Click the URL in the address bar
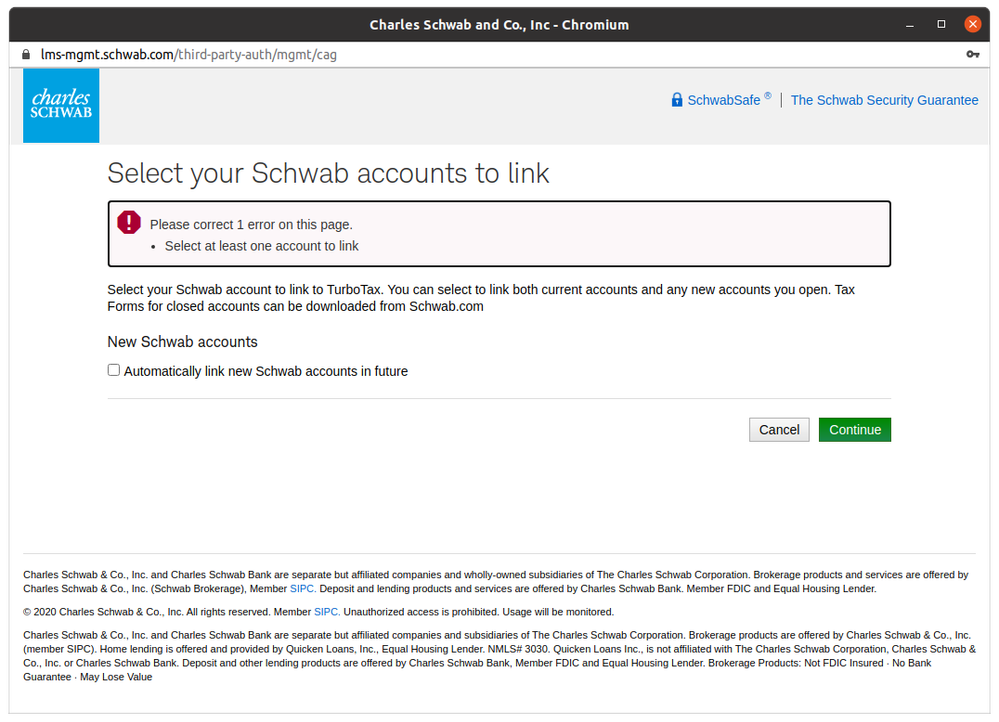This screenshot has width=999, height=722. 189,55
